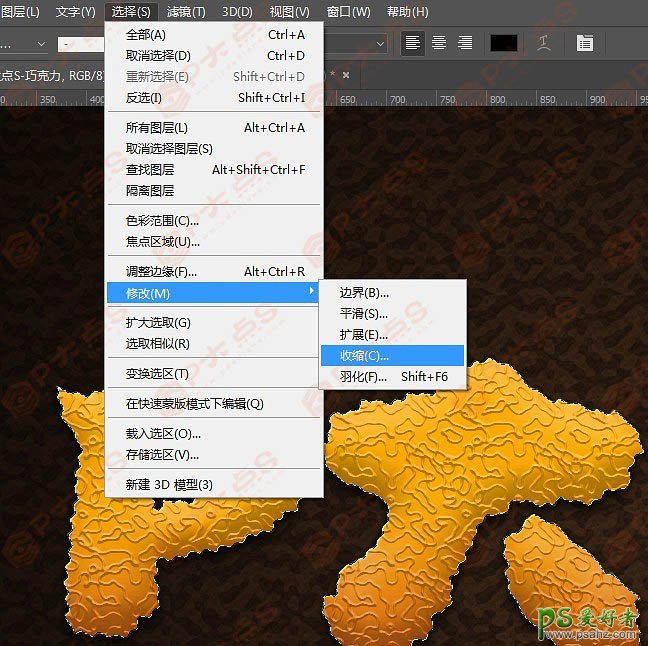Screen dimensions: 648x646
Task: Click the right align text icon
Action: point(464,43)
